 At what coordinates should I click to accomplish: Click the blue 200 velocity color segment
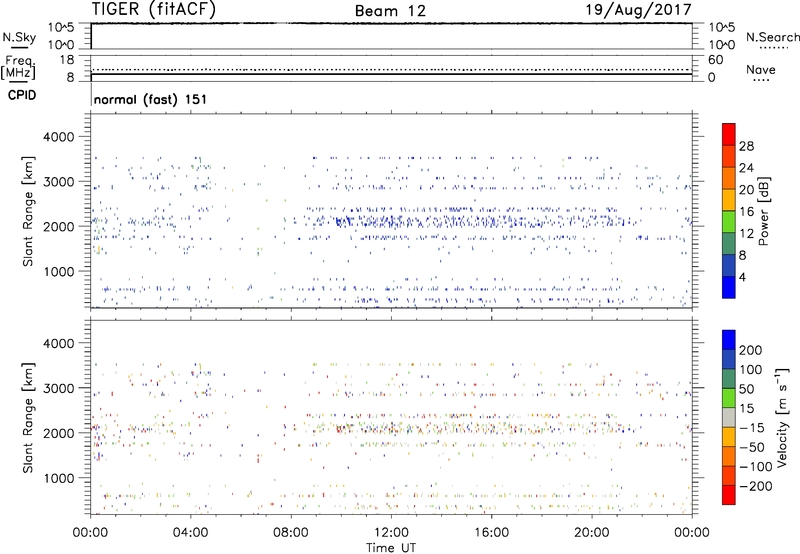coord(729,340)
